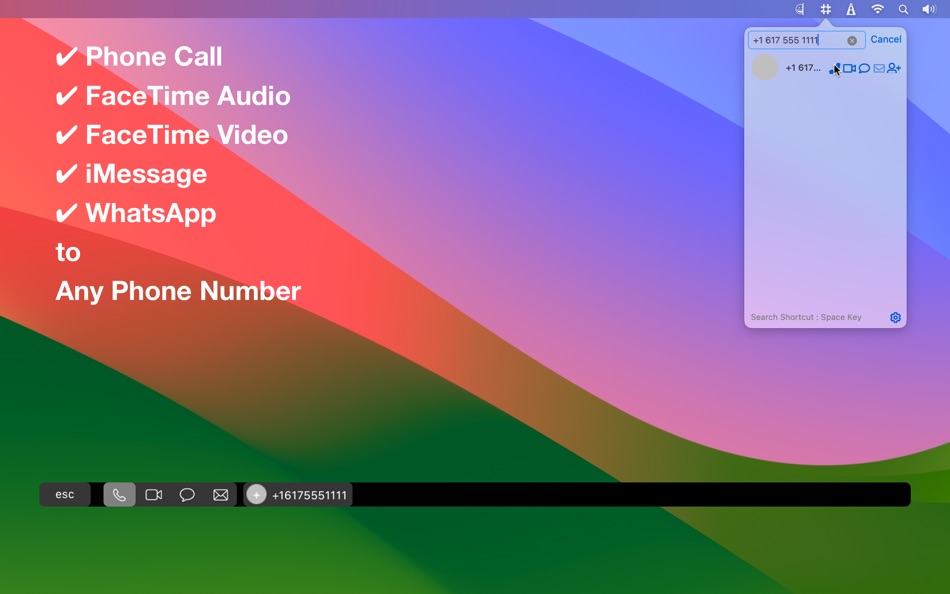Click 'Search Shortcut : Space Key' text
This screenshot has height=594, width=950.
tap(806, 317)
